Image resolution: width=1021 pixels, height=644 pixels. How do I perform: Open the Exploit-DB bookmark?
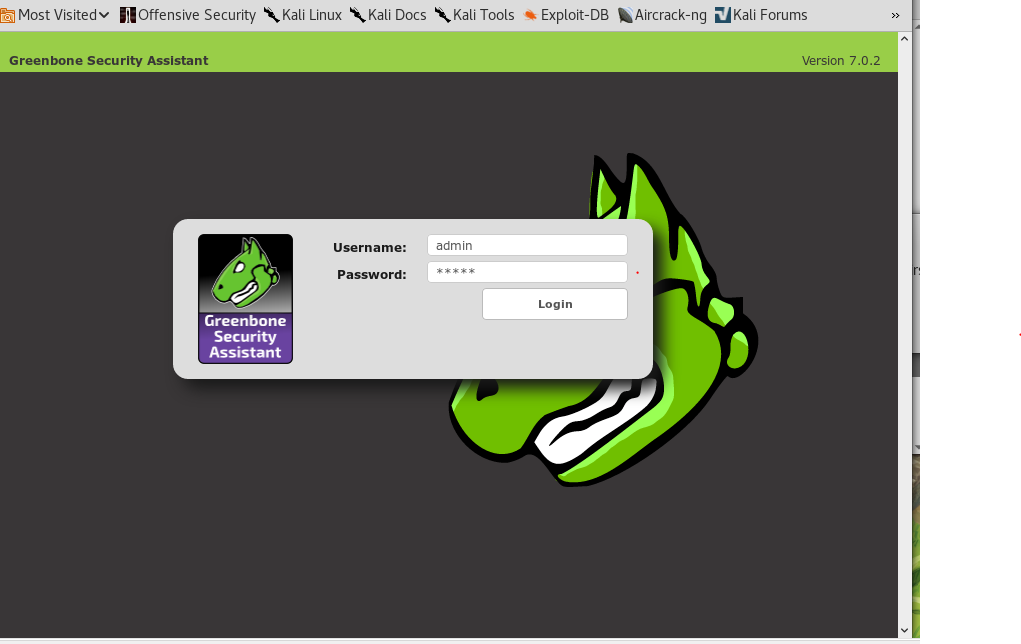click(566, 15)
